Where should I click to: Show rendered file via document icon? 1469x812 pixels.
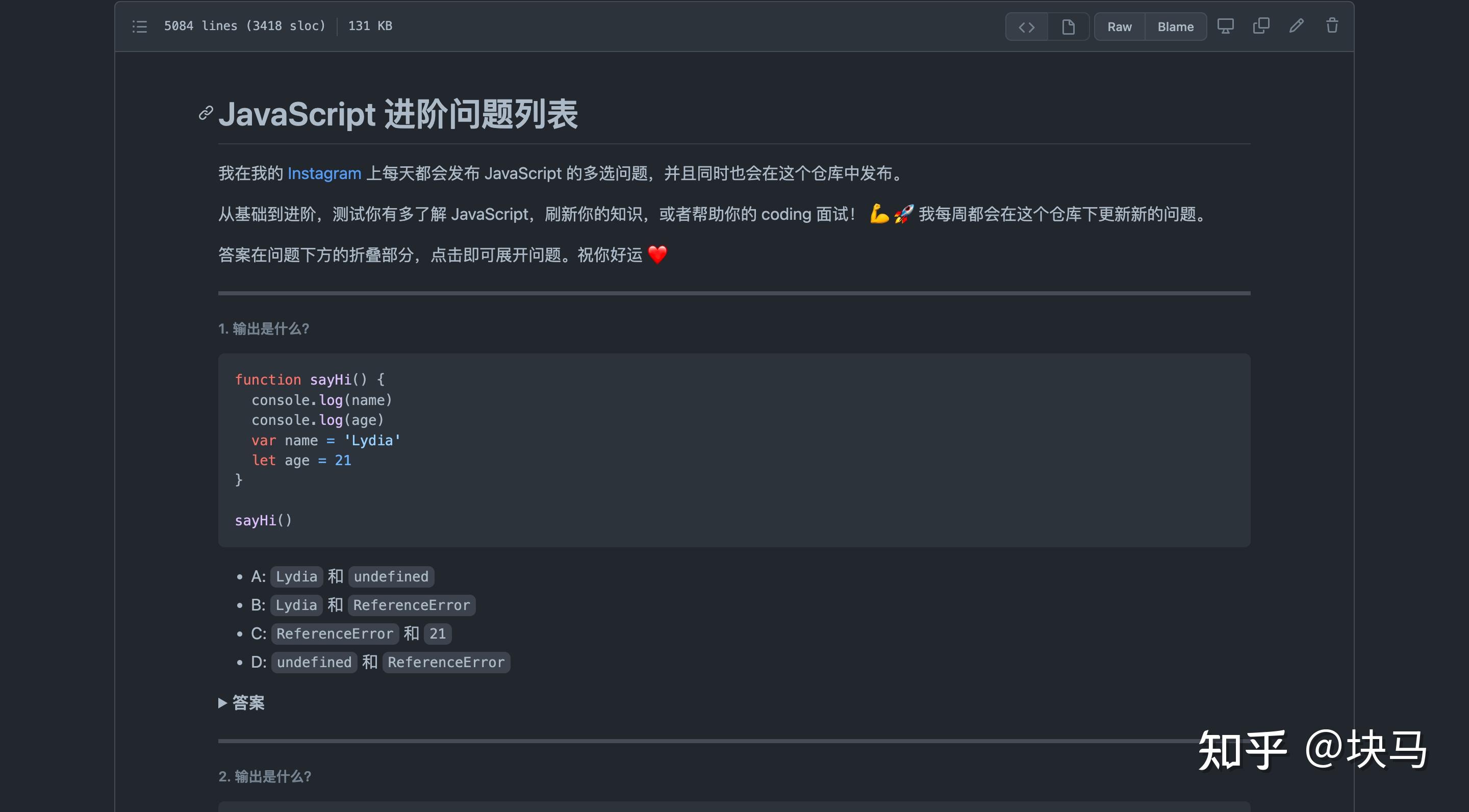tap(1068, 26)
